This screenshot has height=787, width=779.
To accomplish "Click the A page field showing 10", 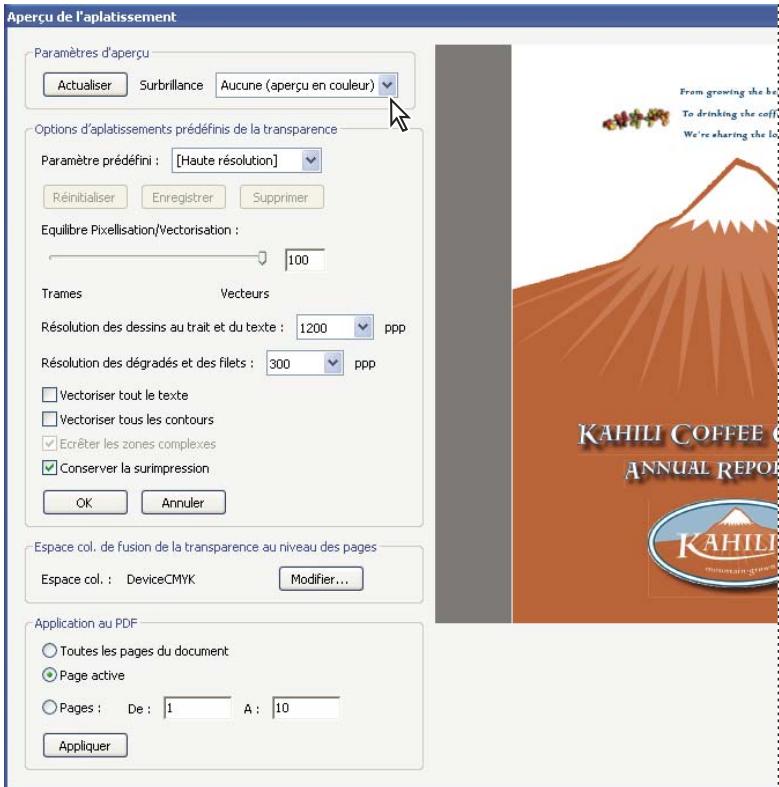I will tap(306, 708).
